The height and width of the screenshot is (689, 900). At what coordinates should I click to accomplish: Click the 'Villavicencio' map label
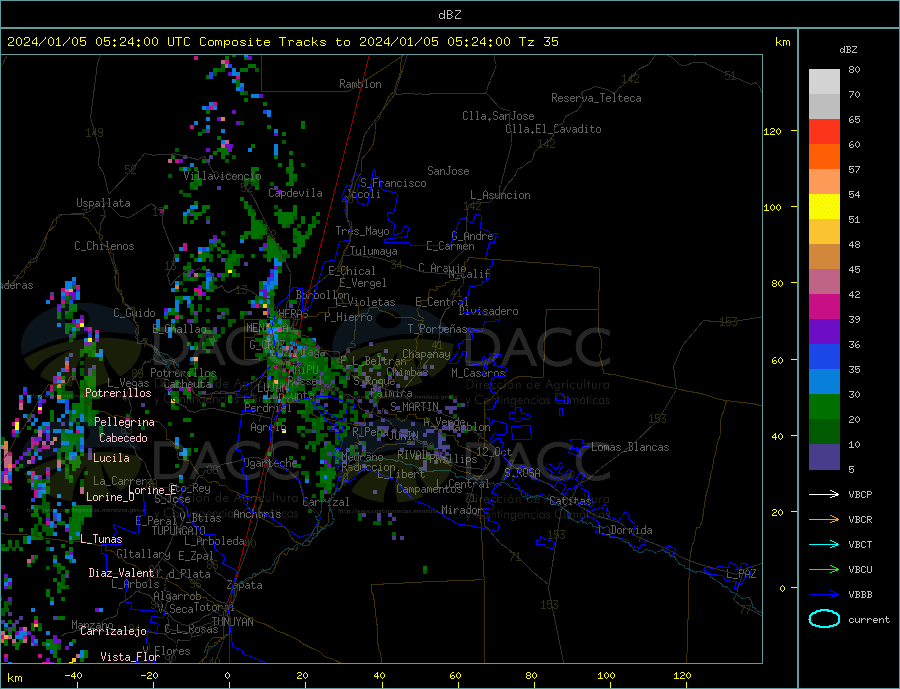pyautogui.click(x=222, y=176)
